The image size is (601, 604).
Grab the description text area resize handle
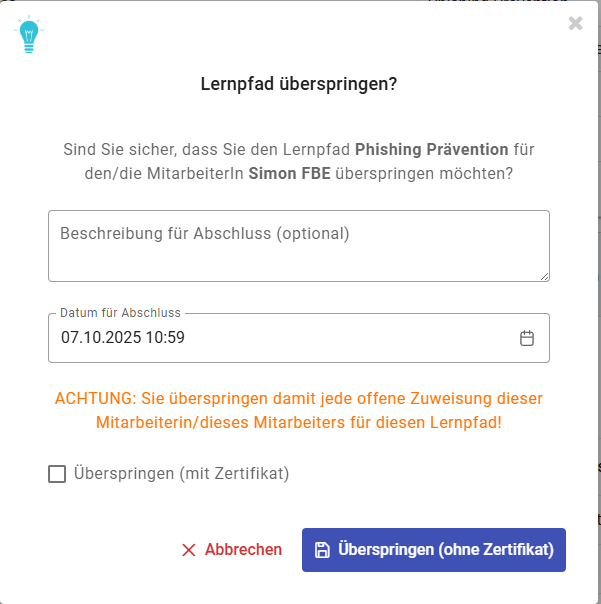pos(544,276)
